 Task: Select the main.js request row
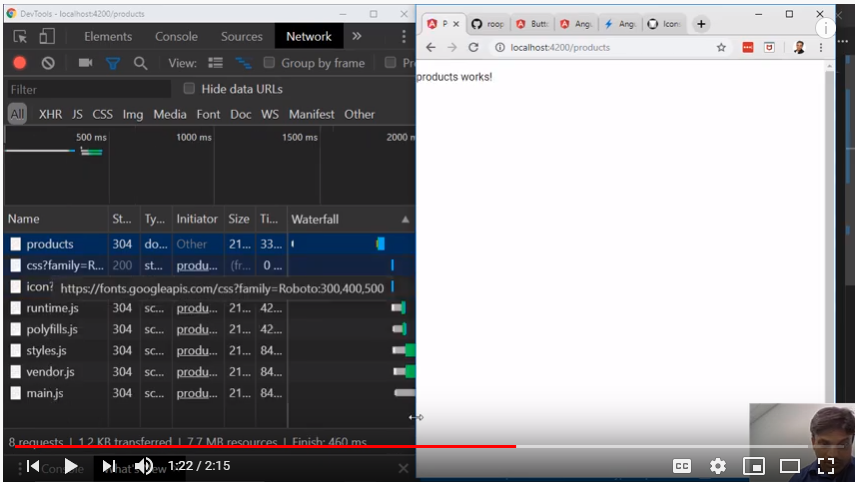(45, 393)
